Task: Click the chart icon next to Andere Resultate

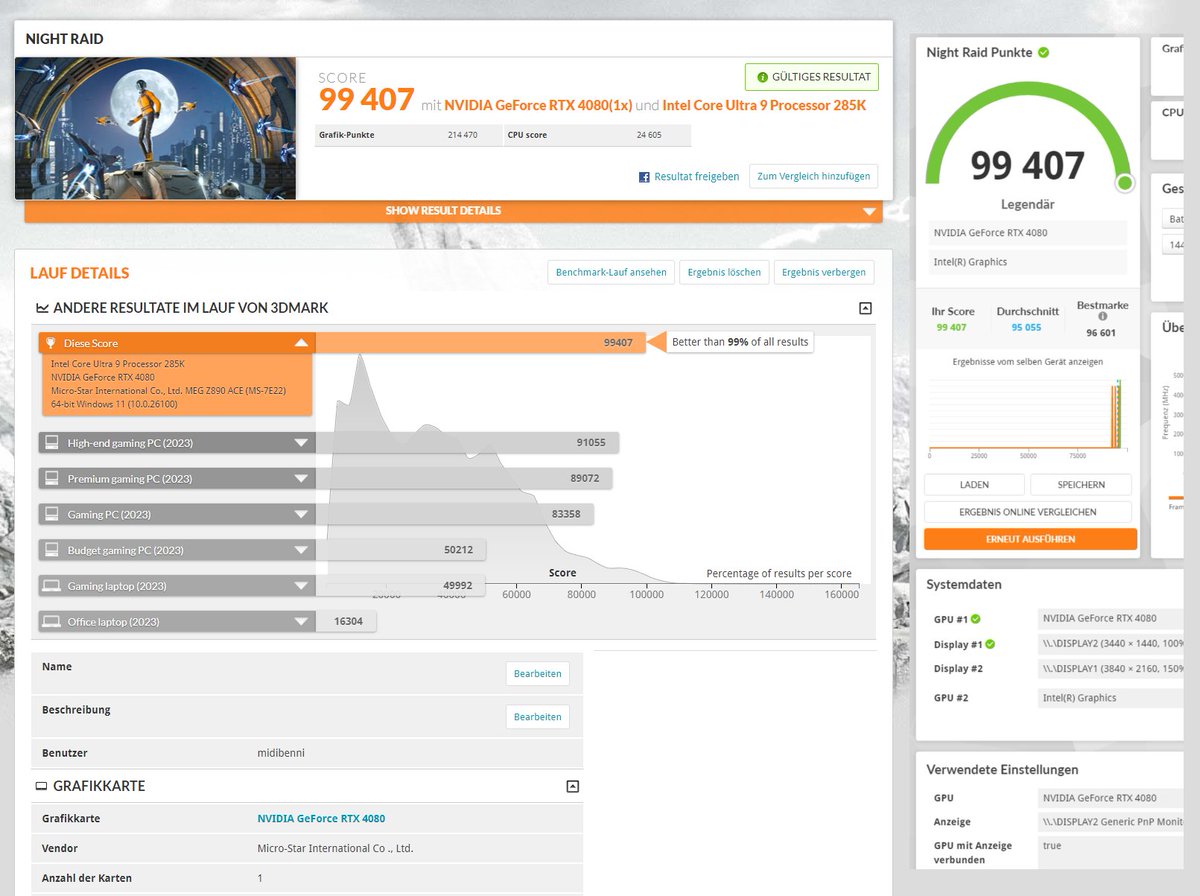Action: [42, 308]
